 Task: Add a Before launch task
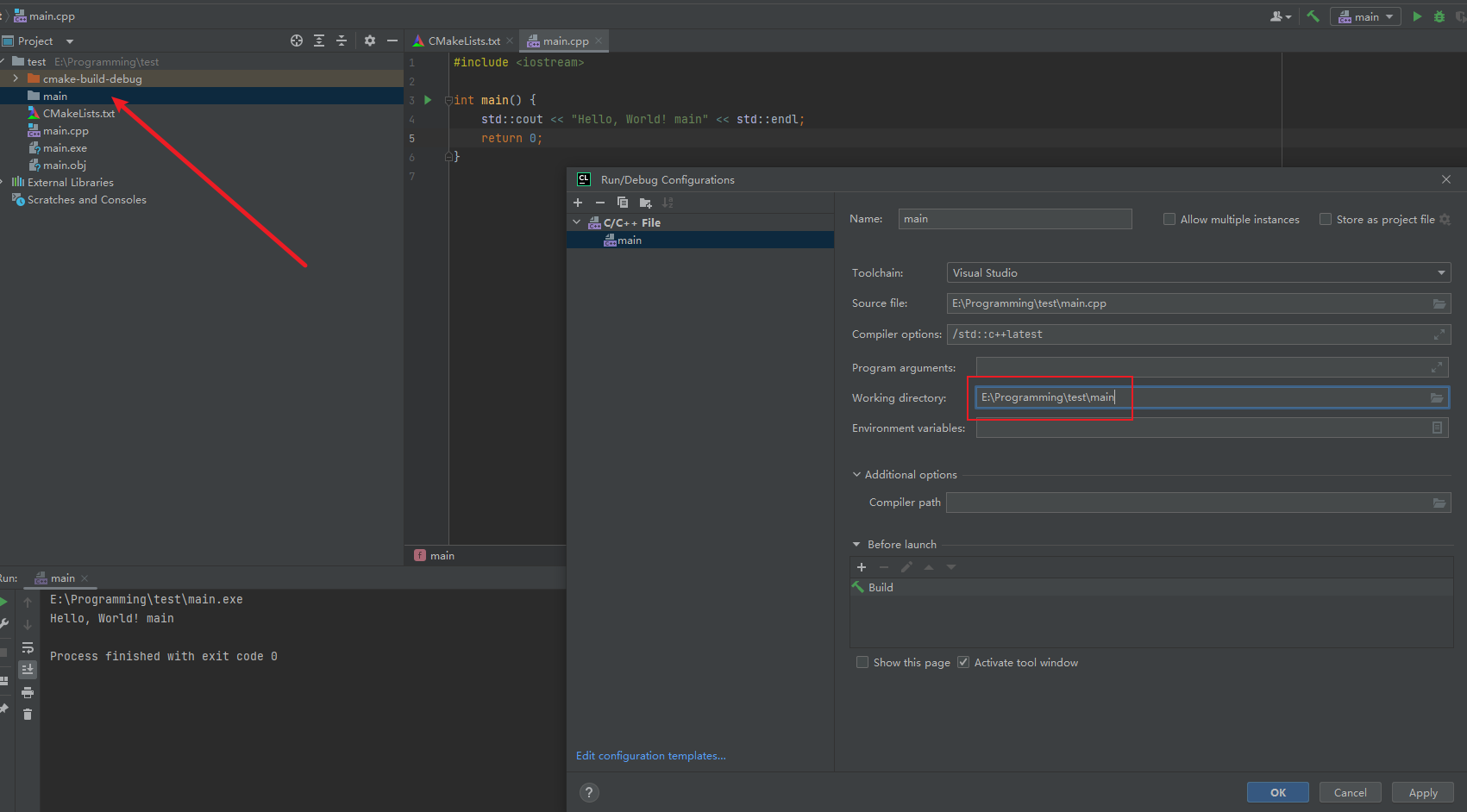tap(861, 567)
